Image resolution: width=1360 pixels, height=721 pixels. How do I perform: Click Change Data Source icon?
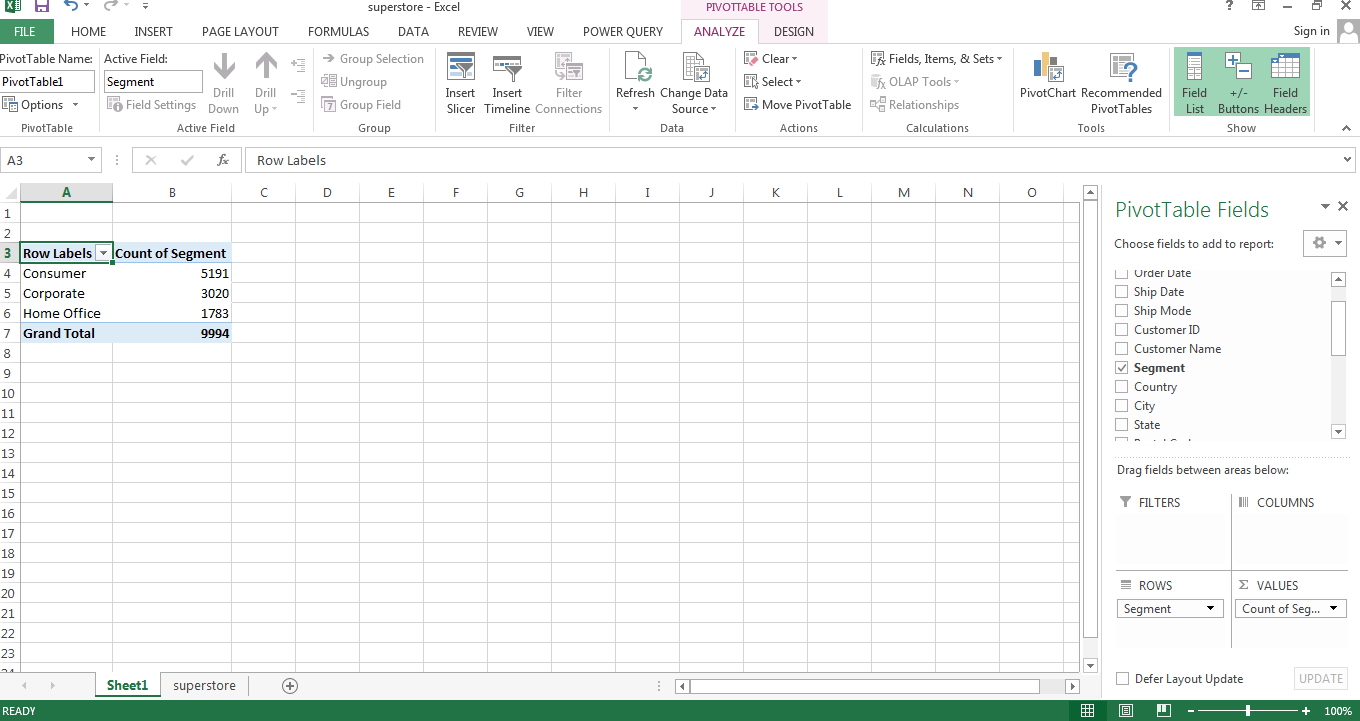pyautogui.click(x=694, y=70)
